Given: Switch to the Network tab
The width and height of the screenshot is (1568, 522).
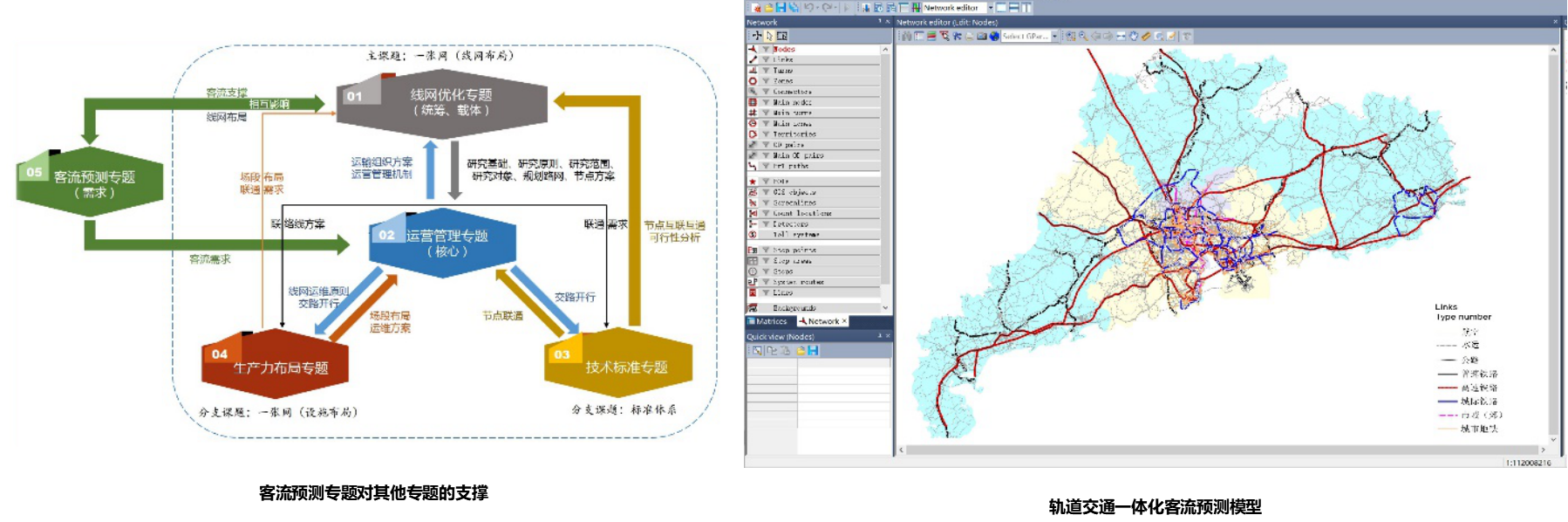Looking at the screenshot, I should tap(822, 321).
